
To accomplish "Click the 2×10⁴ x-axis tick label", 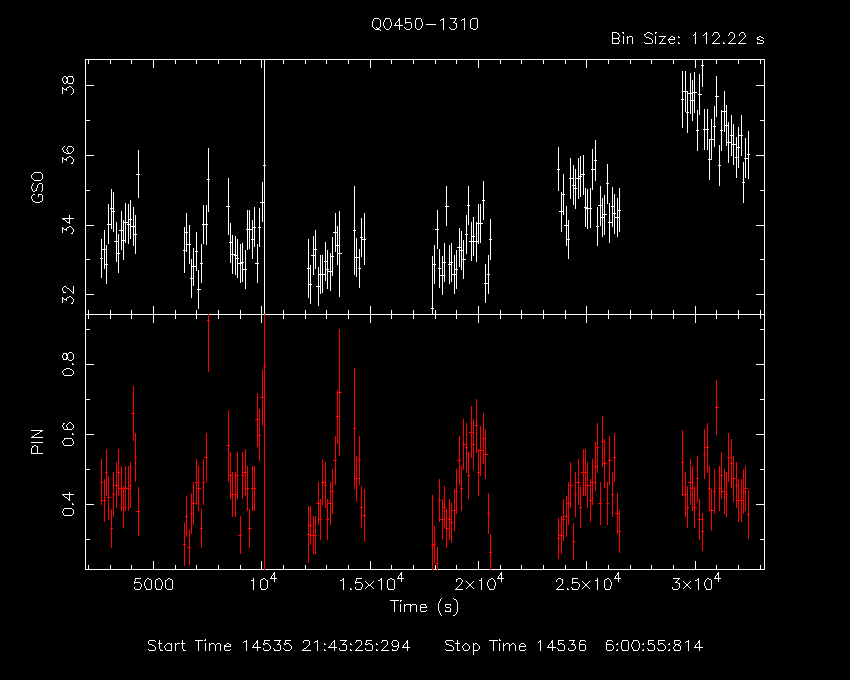I will (x=480, y=583).
